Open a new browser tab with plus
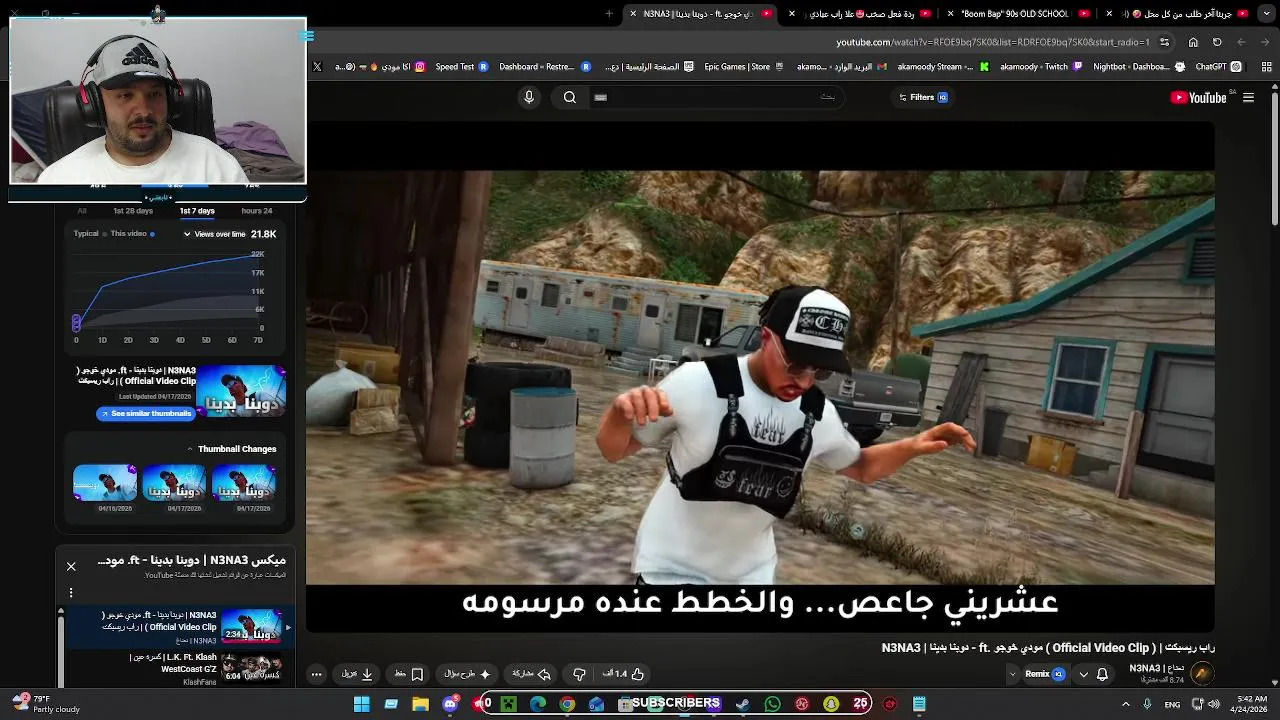Screen dimensions: 1280x720 point(609,13)
